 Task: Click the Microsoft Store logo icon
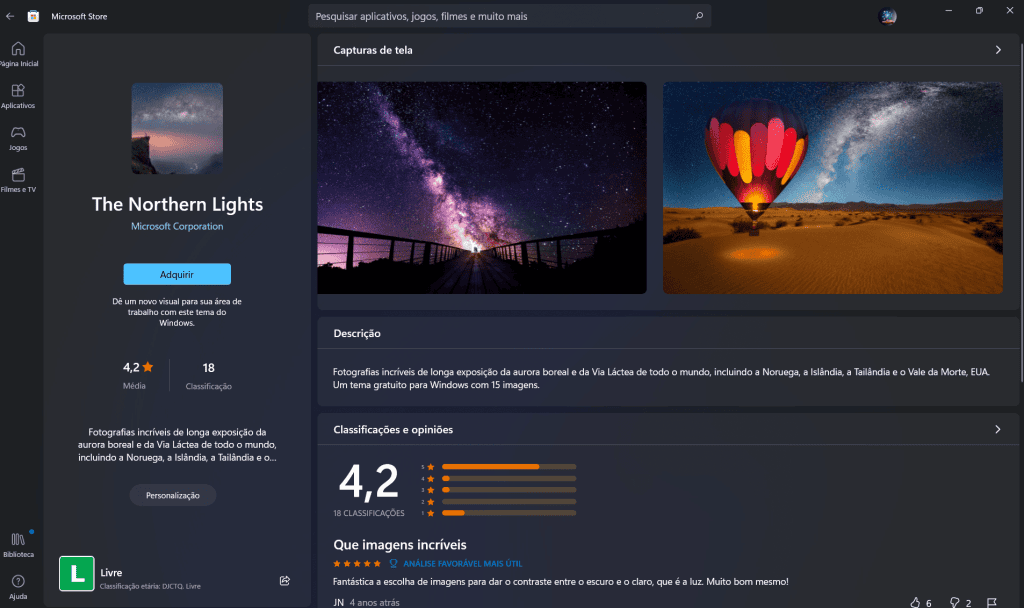click(33, 16)
